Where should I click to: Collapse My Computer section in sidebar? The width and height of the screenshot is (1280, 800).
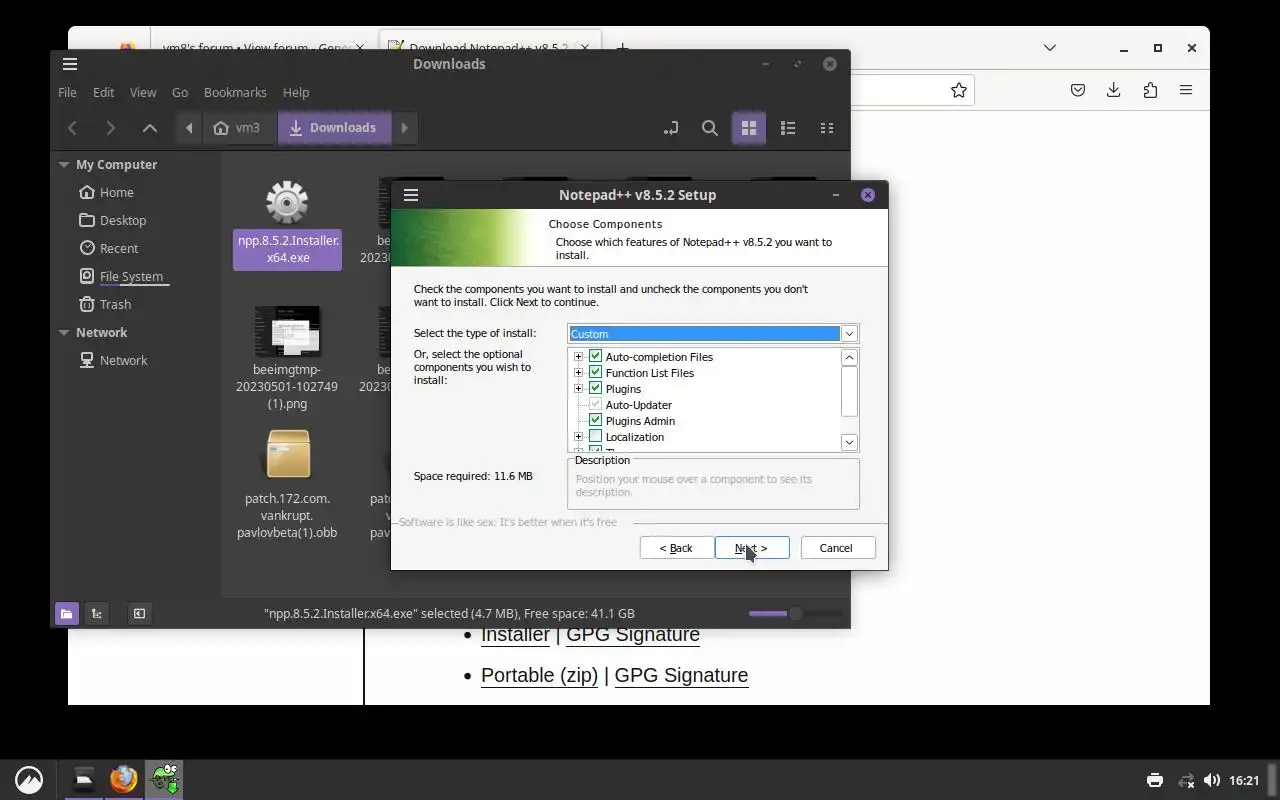click(x=64, y=164)
